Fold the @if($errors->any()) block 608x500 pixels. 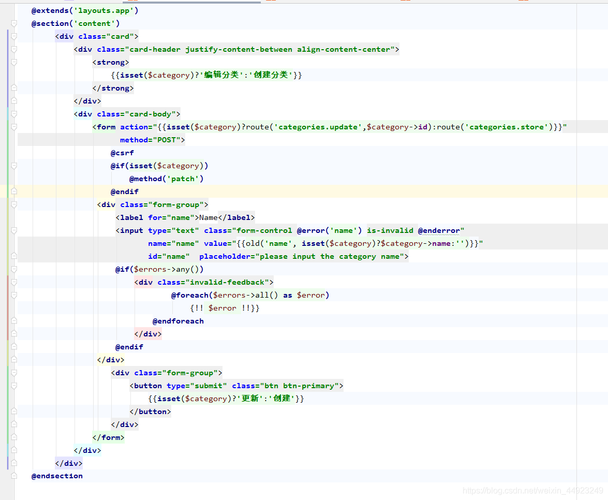(14, 269)
